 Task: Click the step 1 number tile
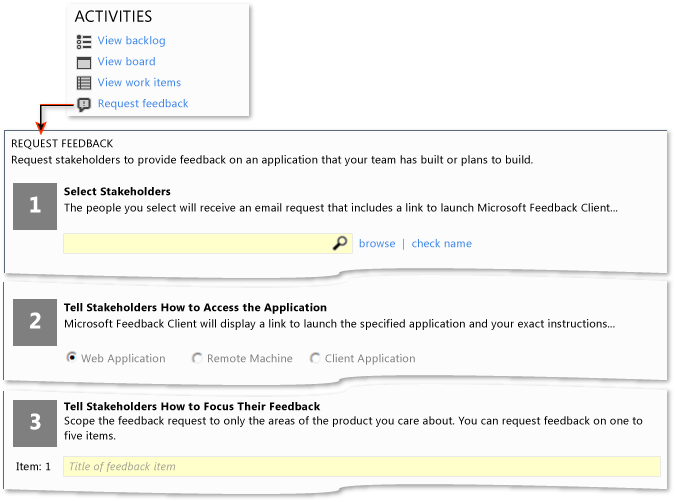click(35, 206)
